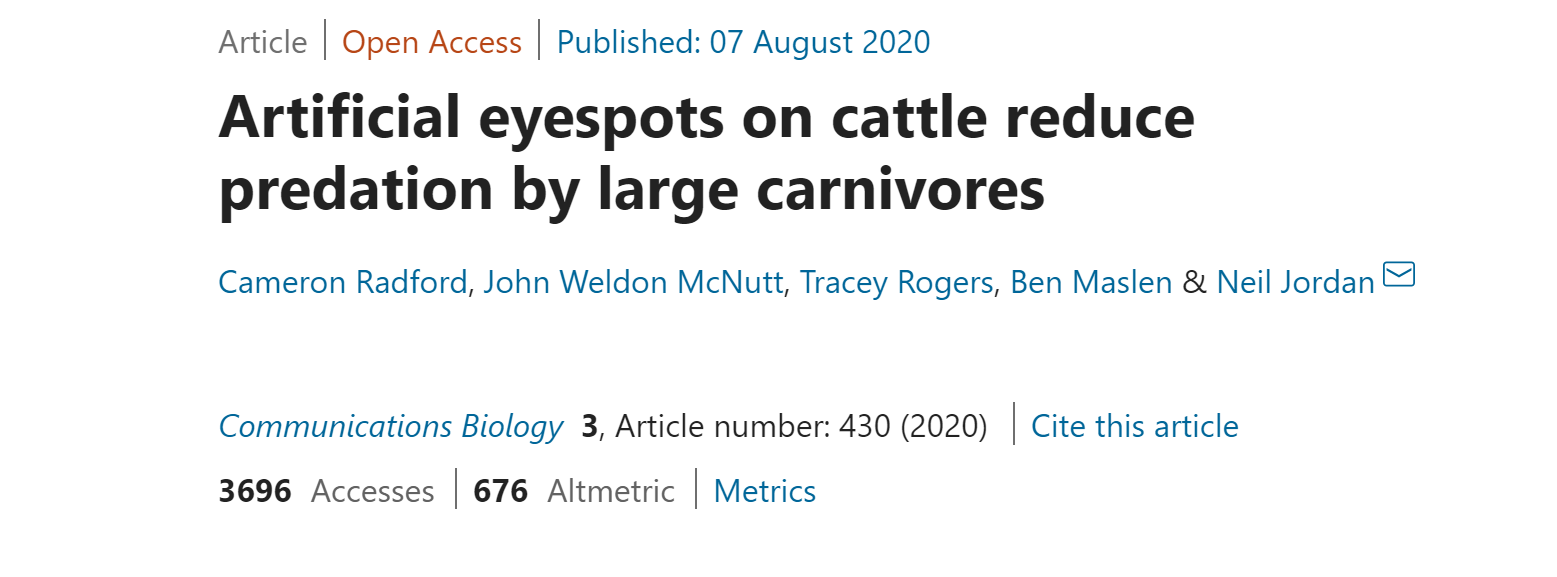Click the bold 3696 count

255,492
